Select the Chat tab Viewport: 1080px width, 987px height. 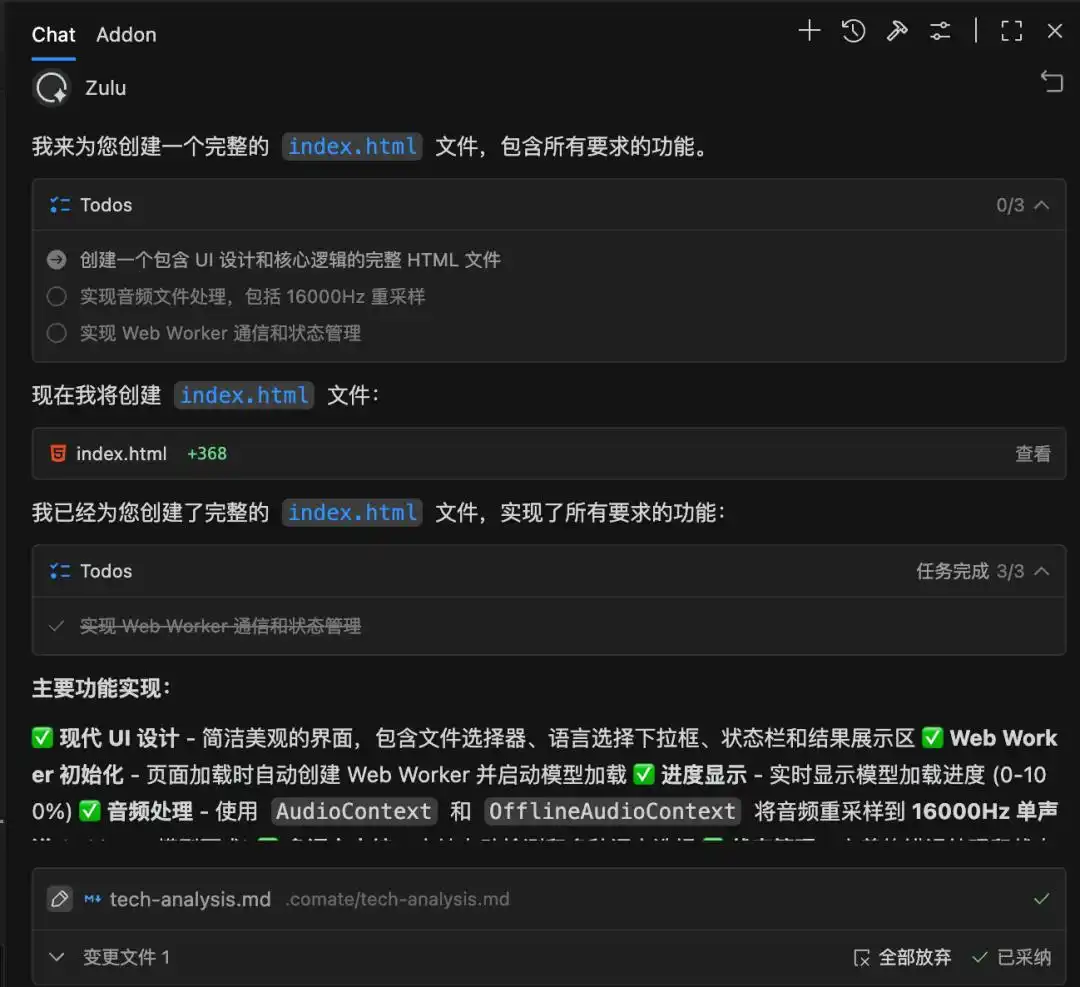[x=53, y=35]
